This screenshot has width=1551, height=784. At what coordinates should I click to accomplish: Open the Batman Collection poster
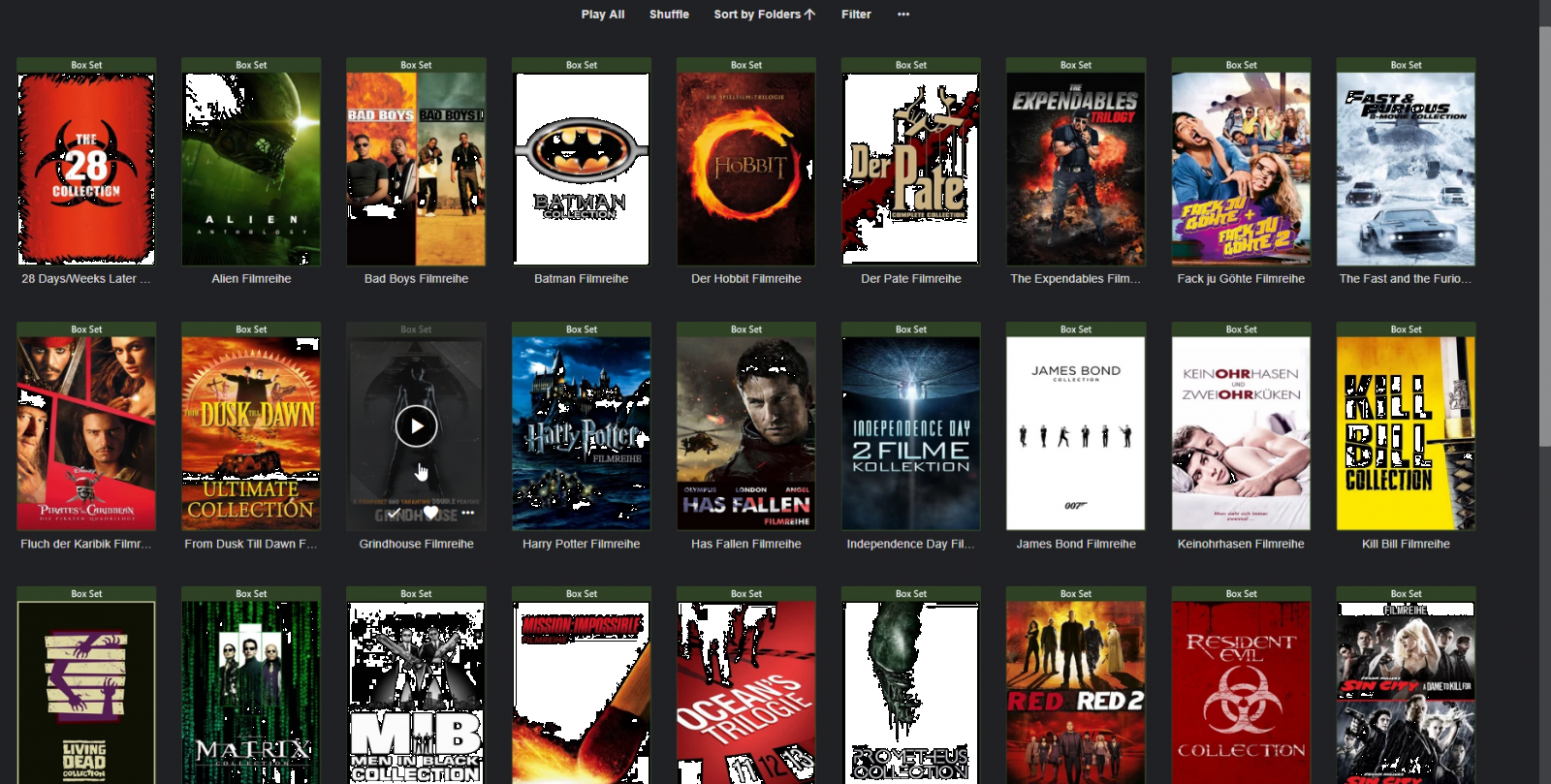tap(582, 169)
